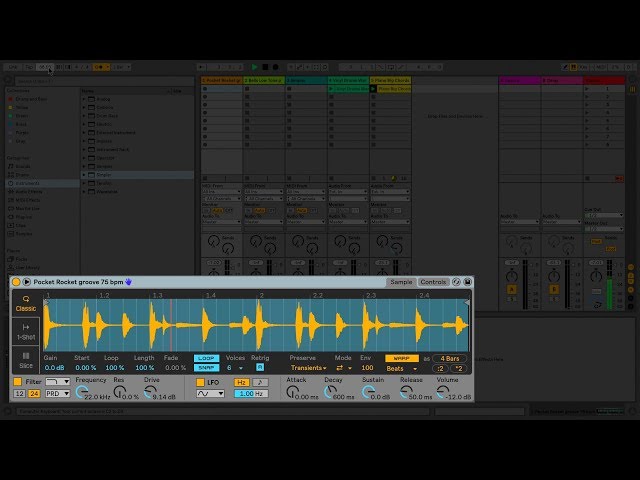Click the Length value 100 %

click(144, 368)
